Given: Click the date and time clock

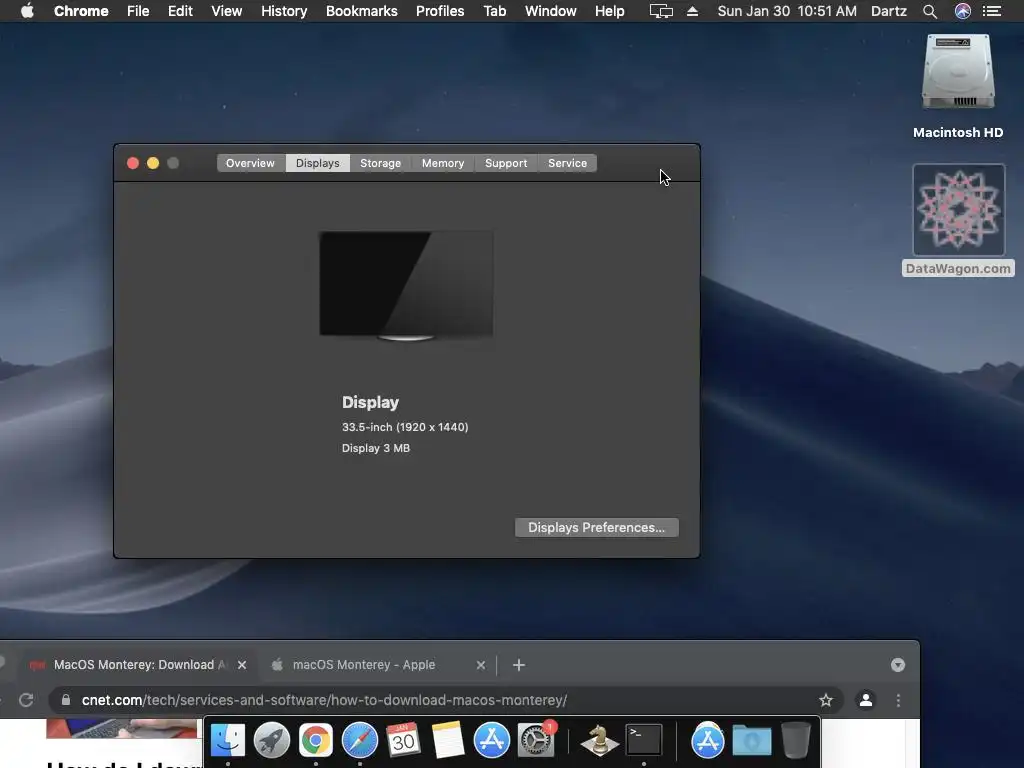Looking at the screenshot, I should click(x=787, y=11).
